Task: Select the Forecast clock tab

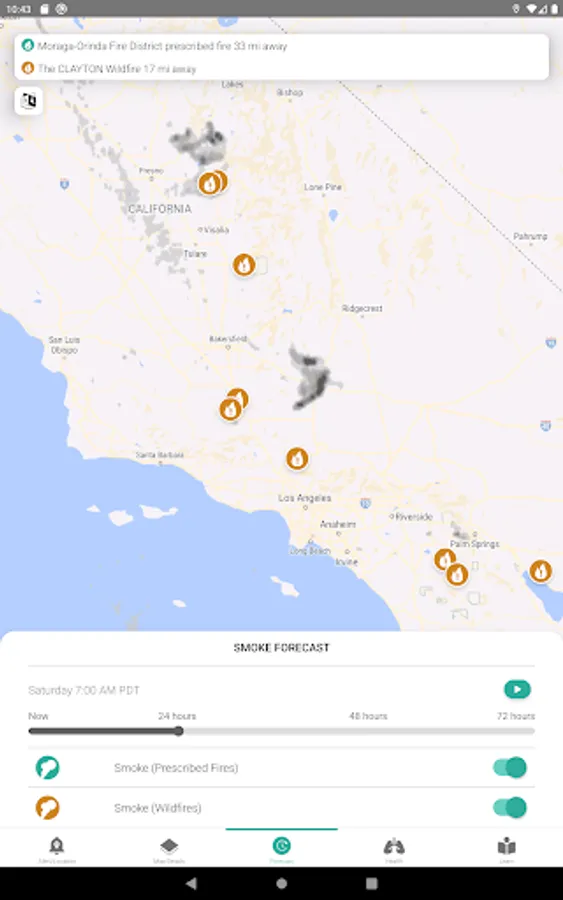Action: (x=281, y=848)
